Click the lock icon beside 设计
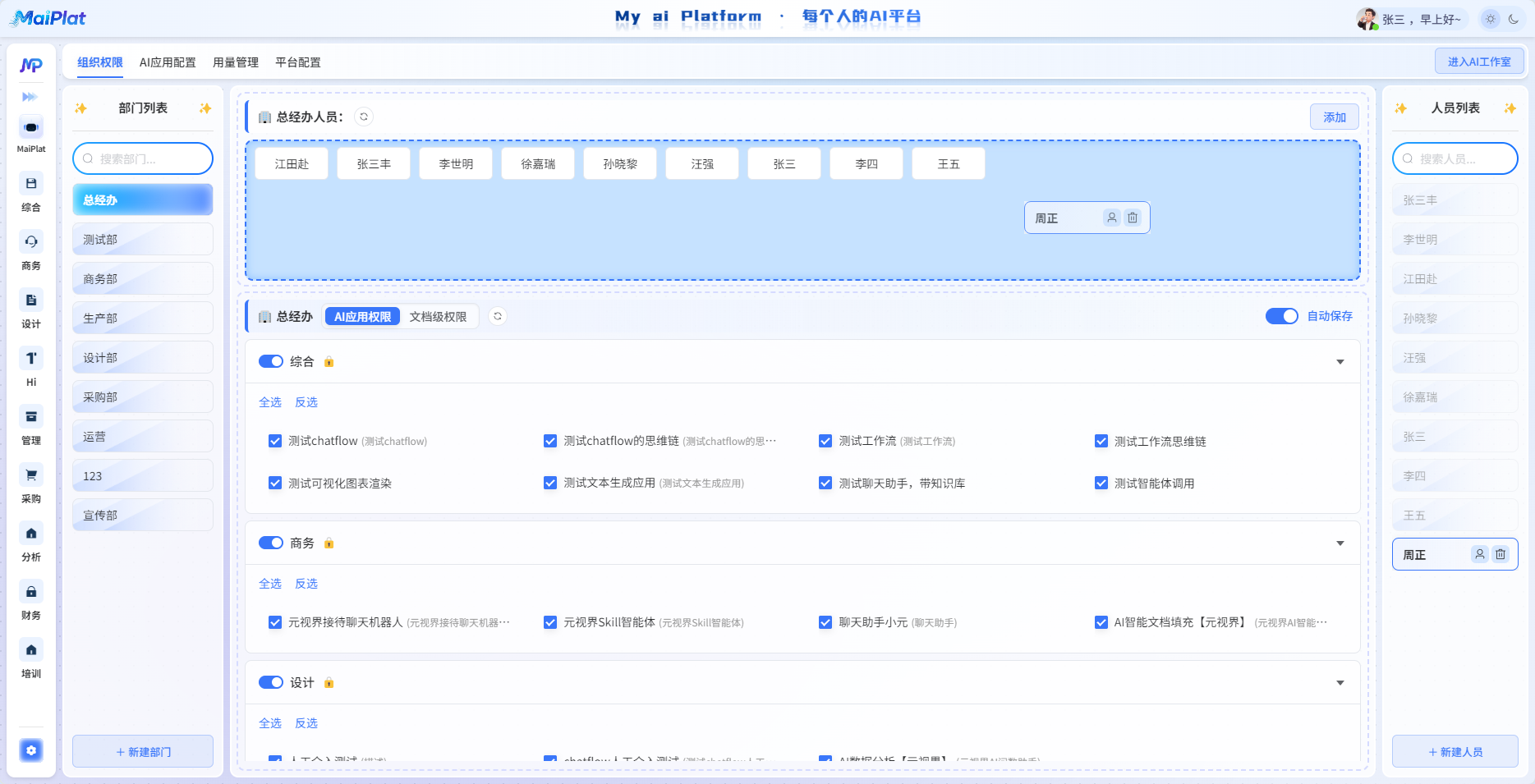This screenshot has width=1535, height=784. [x=329, y=683]
